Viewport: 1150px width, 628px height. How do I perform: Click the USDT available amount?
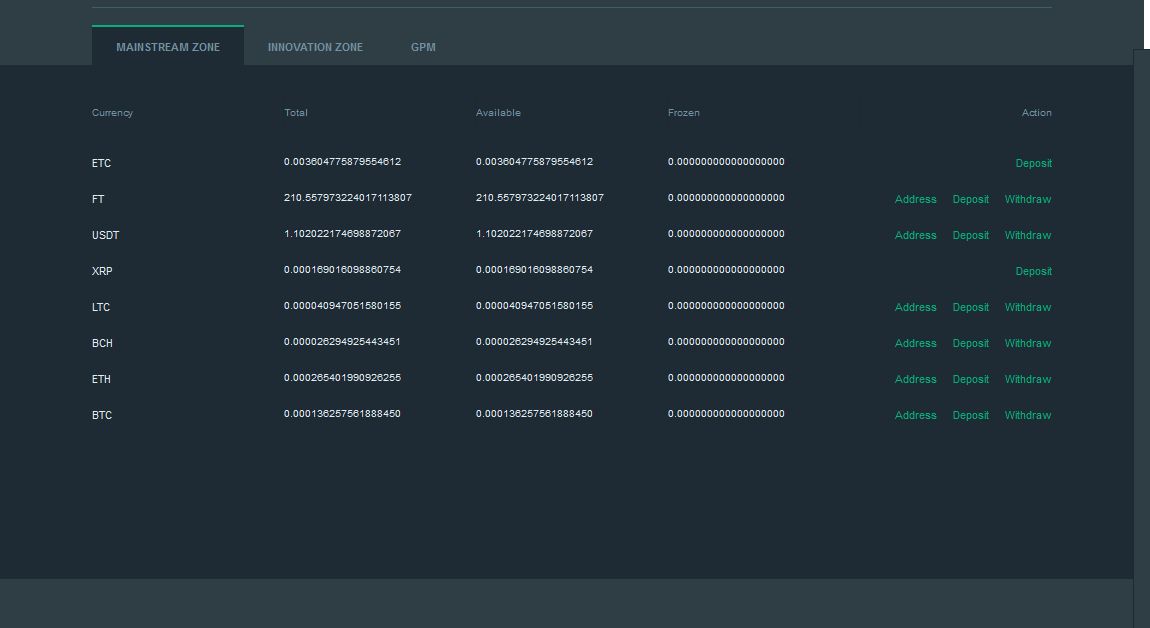point(535,233)
